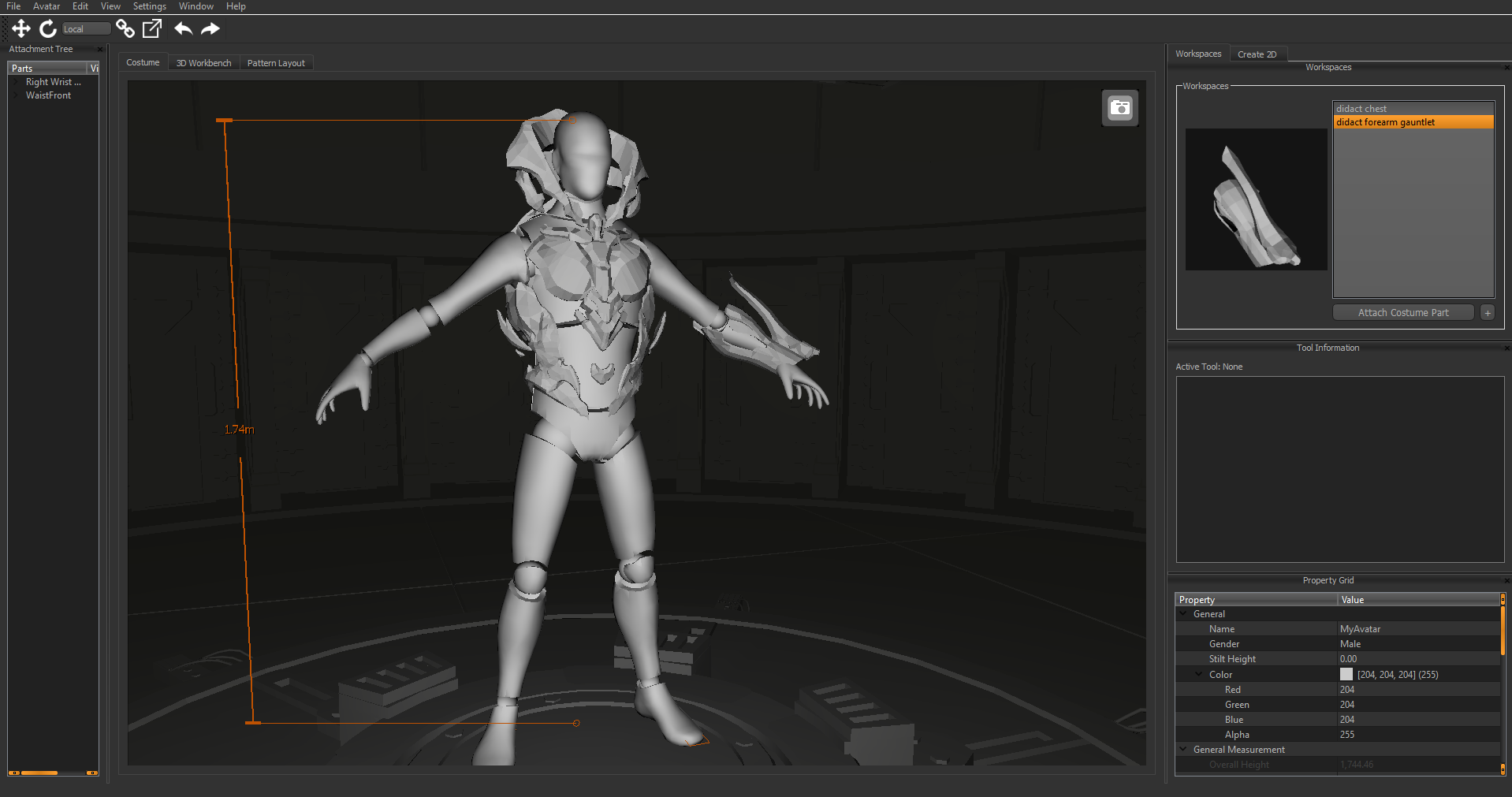Image resolution: width=1512 pixels, height=797 pixels.
Task: Expand the WaistFront tree node
Action: (17, 95)
